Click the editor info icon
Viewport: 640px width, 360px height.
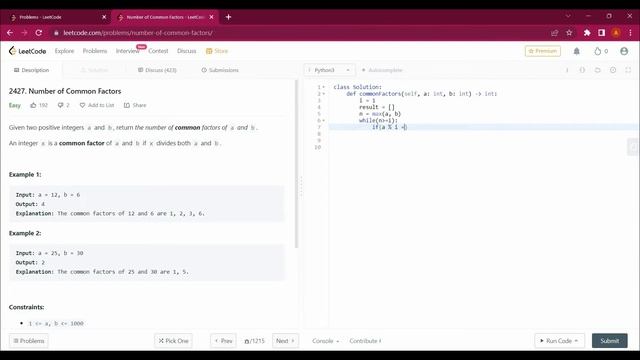567,70
